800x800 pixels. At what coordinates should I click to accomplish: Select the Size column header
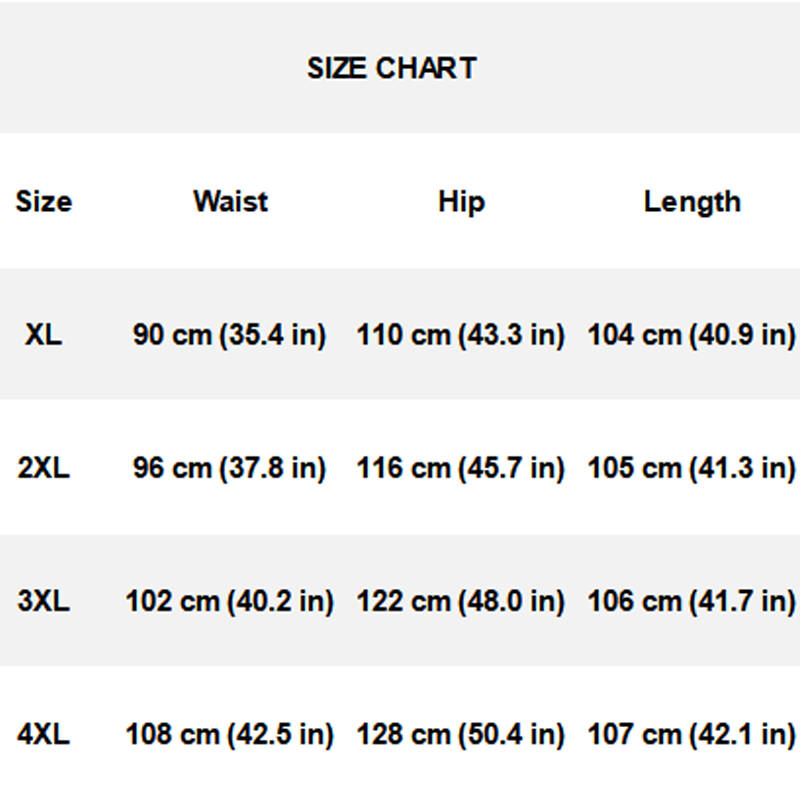pos(44,201)
